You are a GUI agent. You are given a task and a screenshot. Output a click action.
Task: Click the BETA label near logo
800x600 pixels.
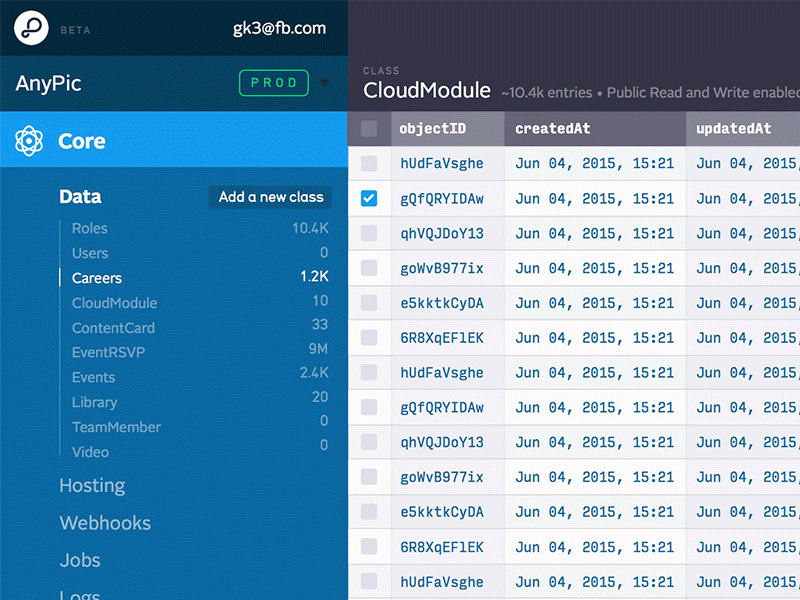[x=75, y=30]
